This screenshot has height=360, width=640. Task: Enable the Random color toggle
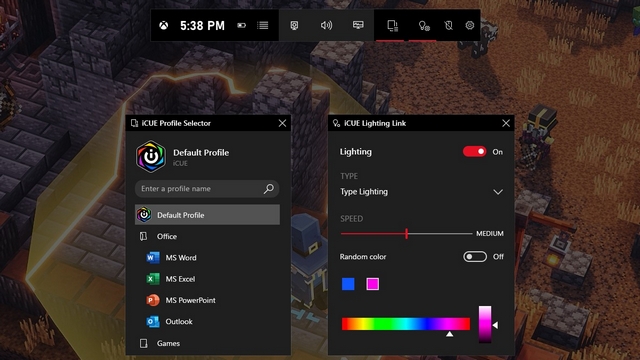pos(475,257)
